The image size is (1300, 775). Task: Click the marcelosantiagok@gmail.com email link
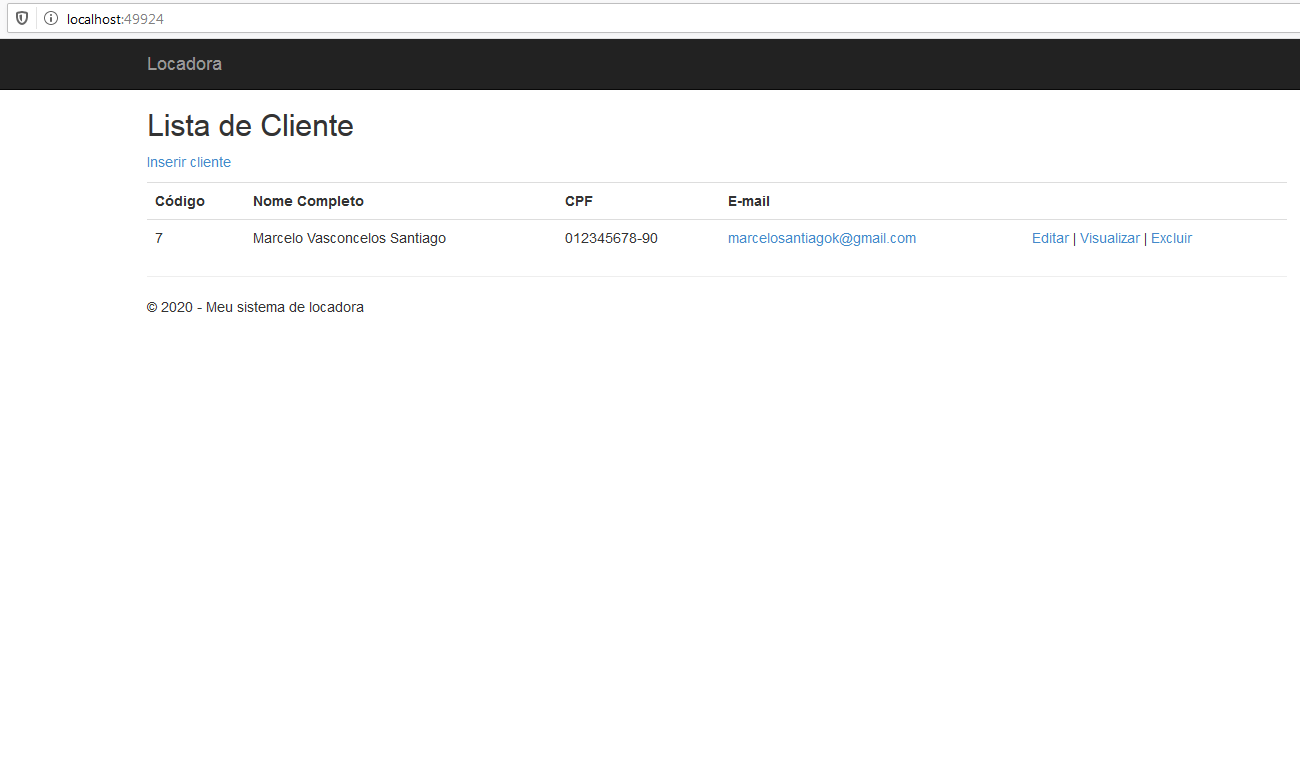coord(821,238)
